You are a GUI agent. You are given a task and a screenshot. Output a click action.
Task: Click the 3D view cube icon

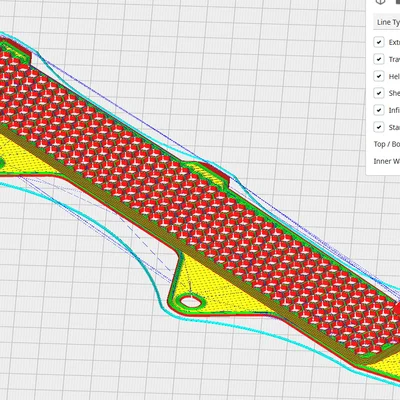tap(380, 2)
